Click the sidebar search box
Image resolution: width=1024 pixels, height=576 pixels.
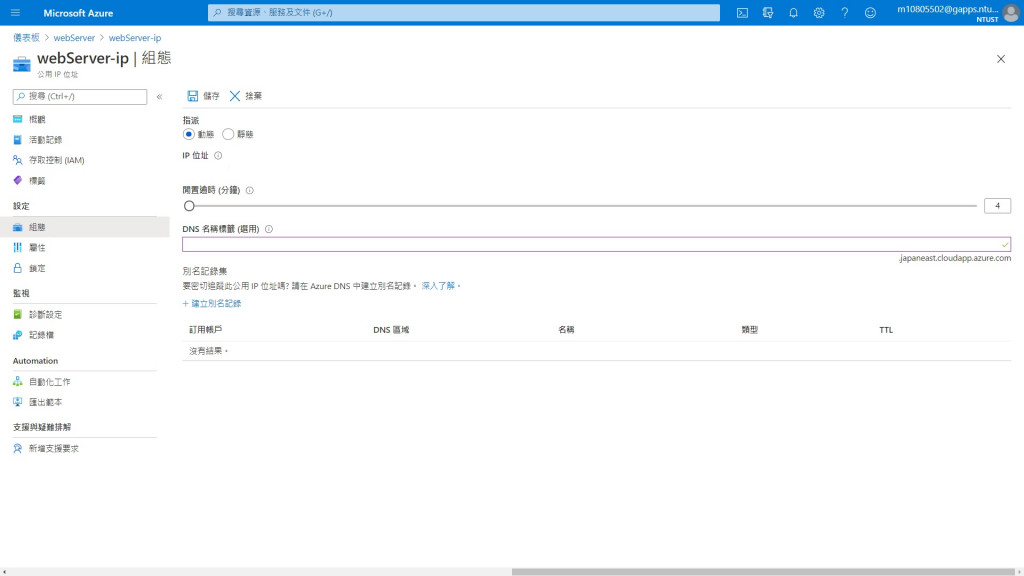point(80,97)
